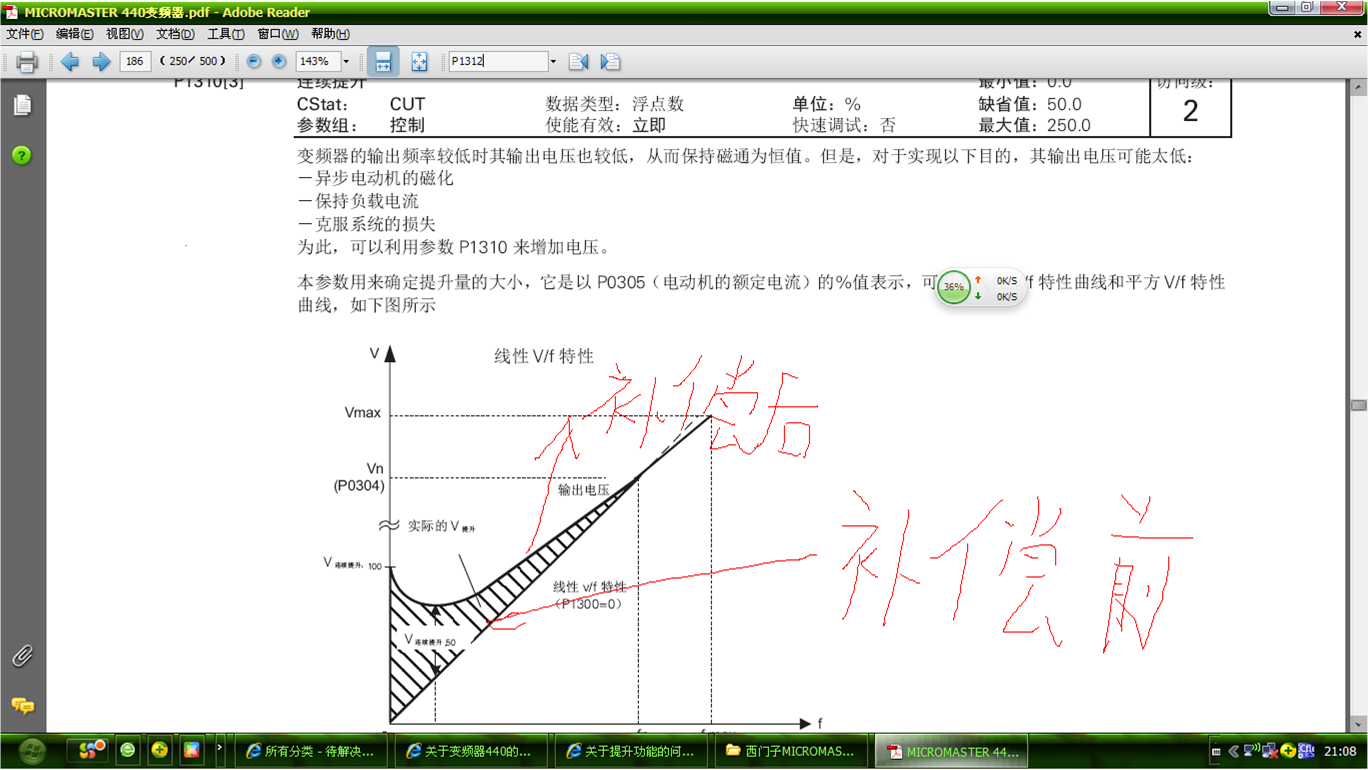Image resolution: width=1368 pixels, height=770 pixels.
Task: Expand the quick launch overflow chevron
Action: [220, 748]
